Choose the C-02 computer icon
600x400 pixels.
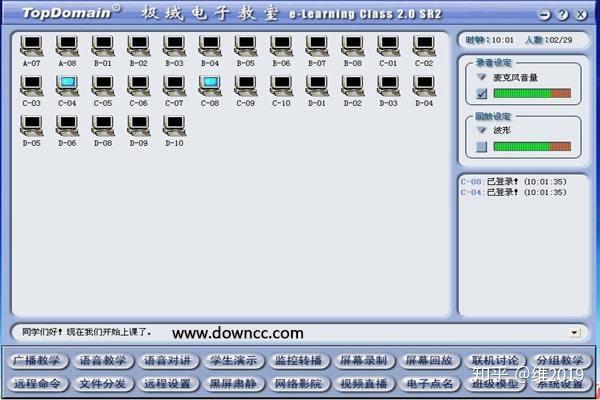[x=424, y=51]
